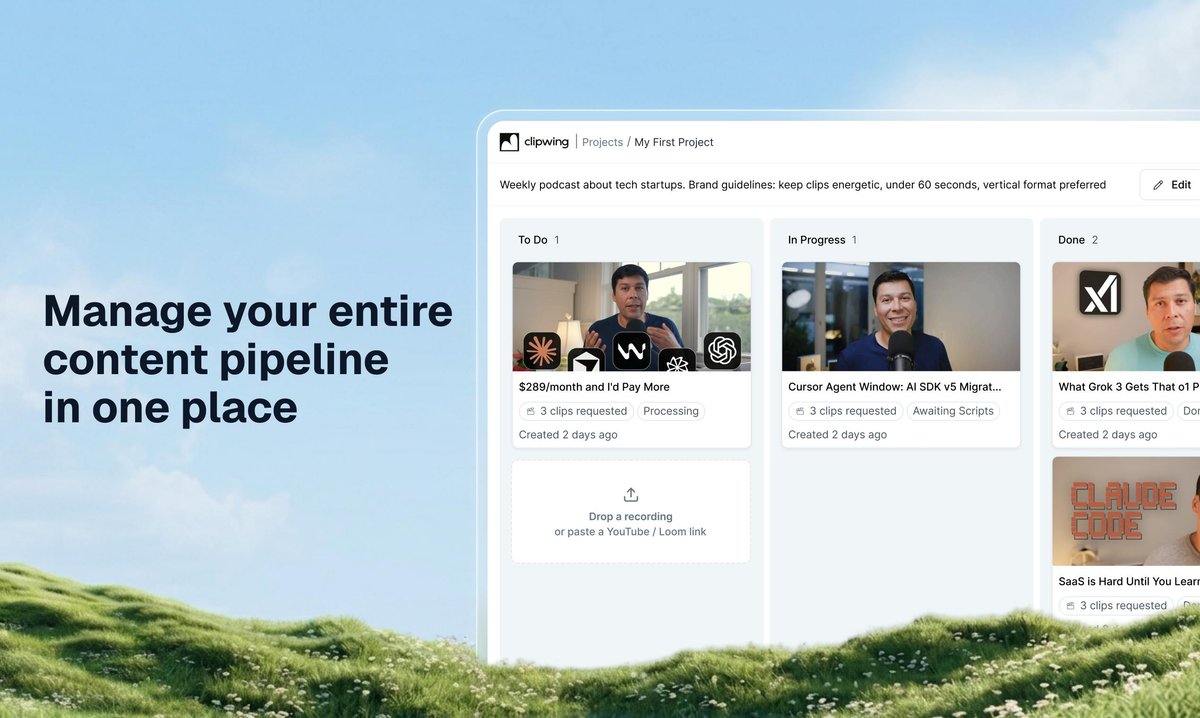Click '3 clips requested' tag on Cursor Agent card

[846, 411]
